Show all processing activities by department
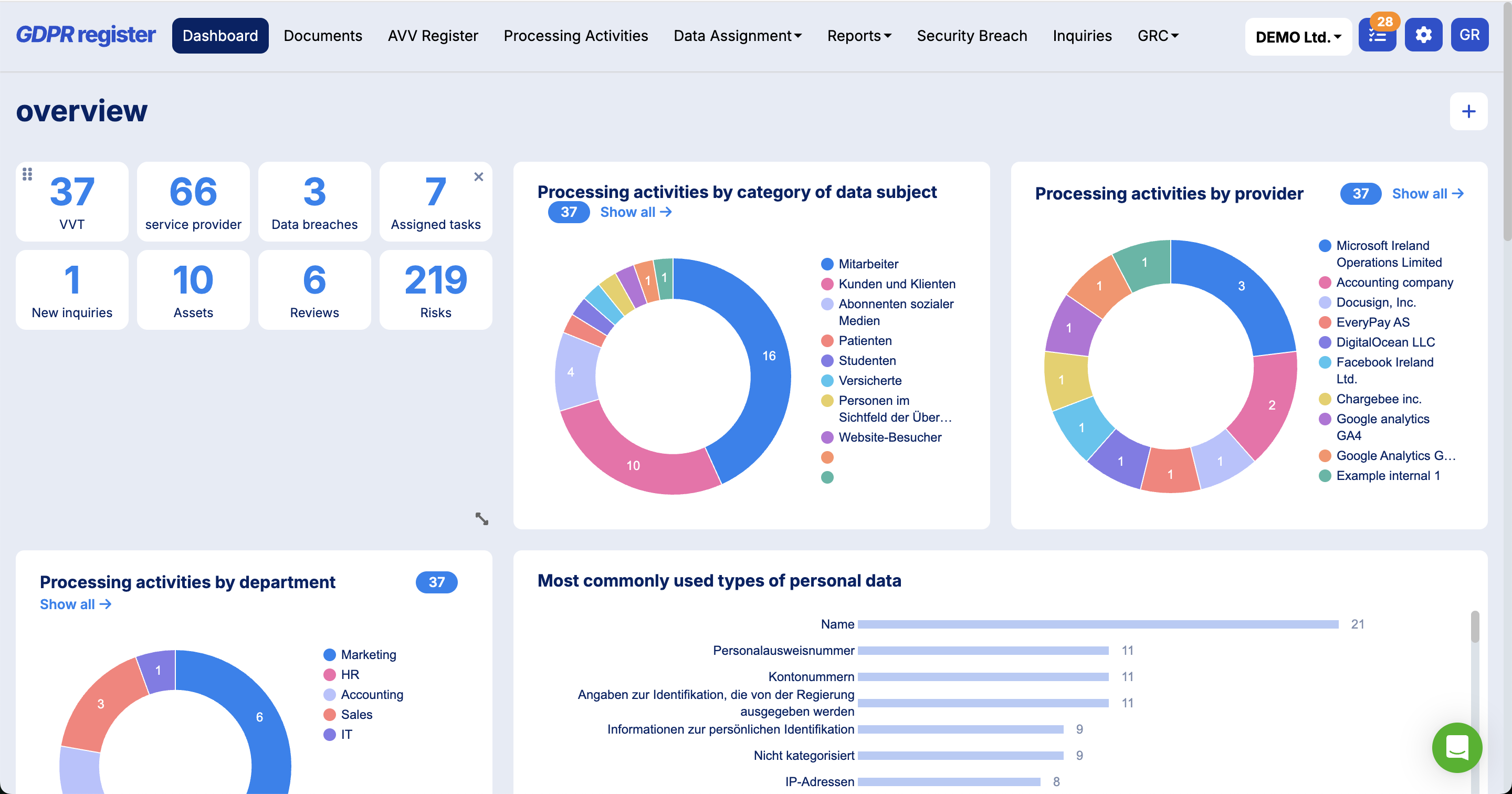Viewport: 1512px width, 794px height. [x=75, y=604]
